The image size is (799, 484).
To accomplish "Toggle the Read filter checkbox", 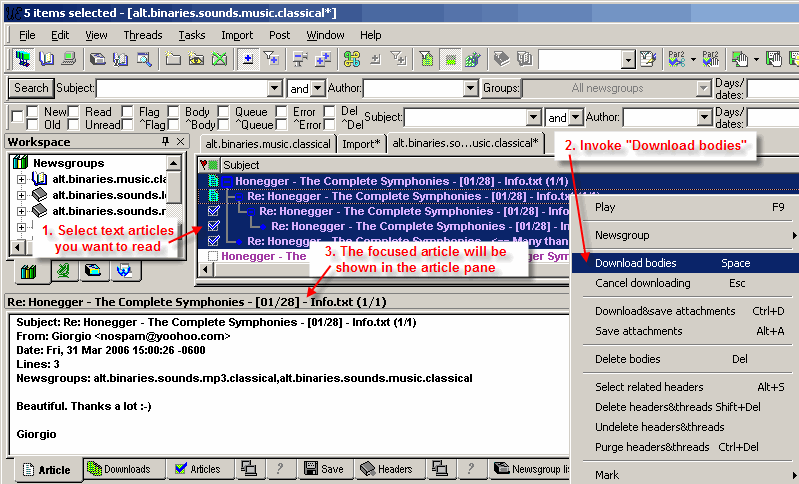I will (73, 111).
